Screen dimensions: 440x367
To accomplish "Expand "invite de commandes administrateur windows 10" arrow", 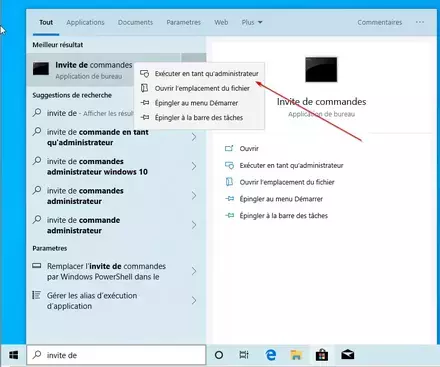I will pos(194,166).
